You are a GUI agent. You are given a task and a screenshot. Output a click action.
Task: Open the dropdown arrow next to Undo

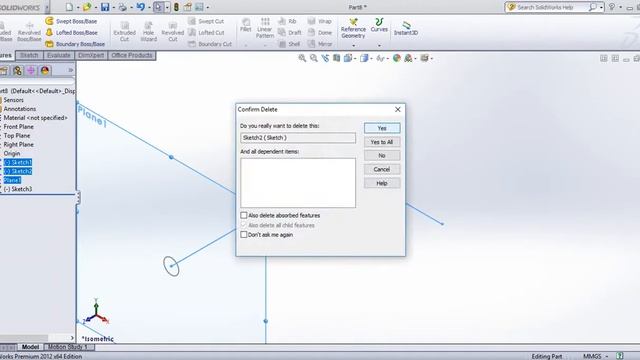(x=149, y=7)
